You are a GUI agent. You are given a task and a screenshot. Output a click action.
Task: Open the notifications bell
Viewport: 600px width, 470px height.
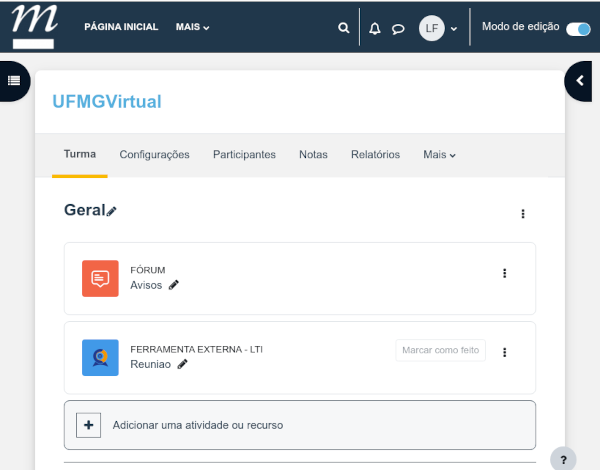pyautogui.click(x=375, y=28)
